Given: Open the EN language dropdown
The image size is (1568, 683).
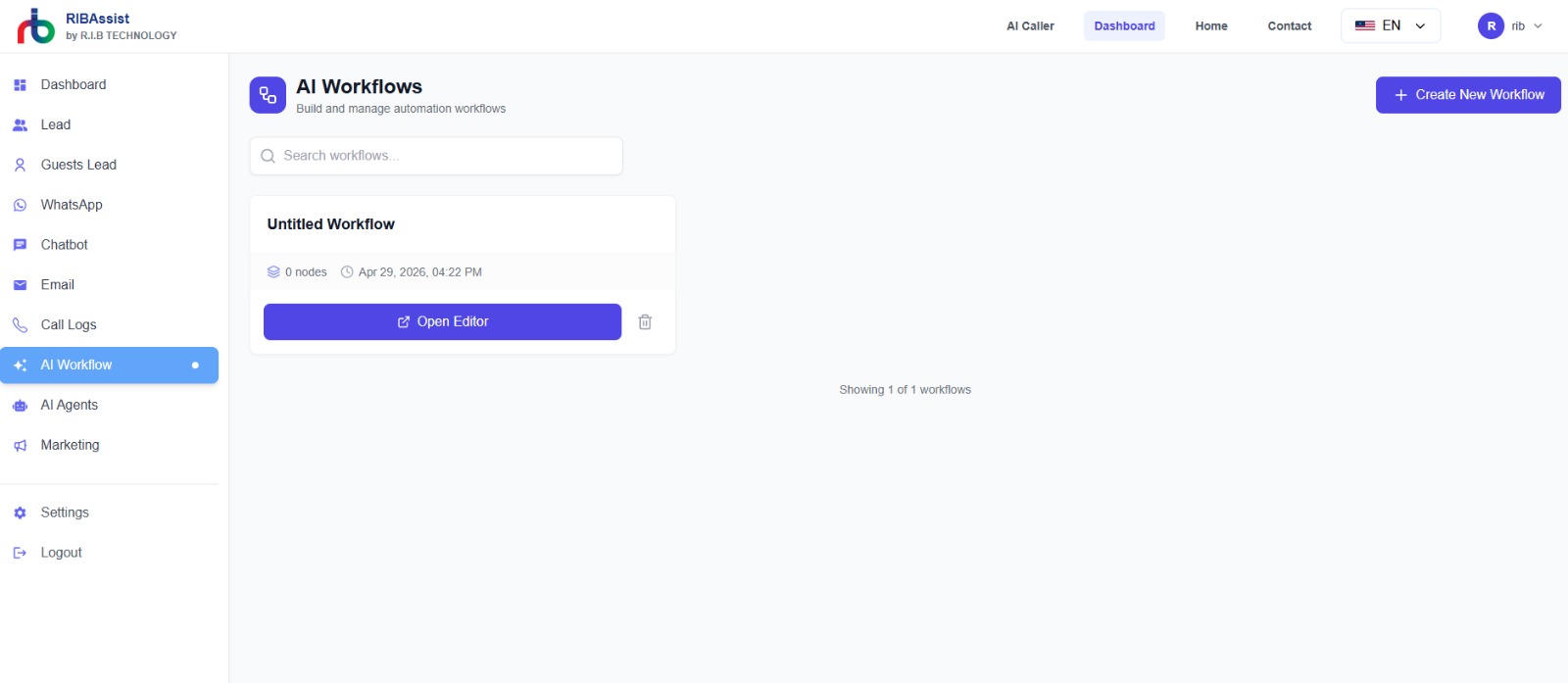Looking at the screenshot, I should point(1391,25).
